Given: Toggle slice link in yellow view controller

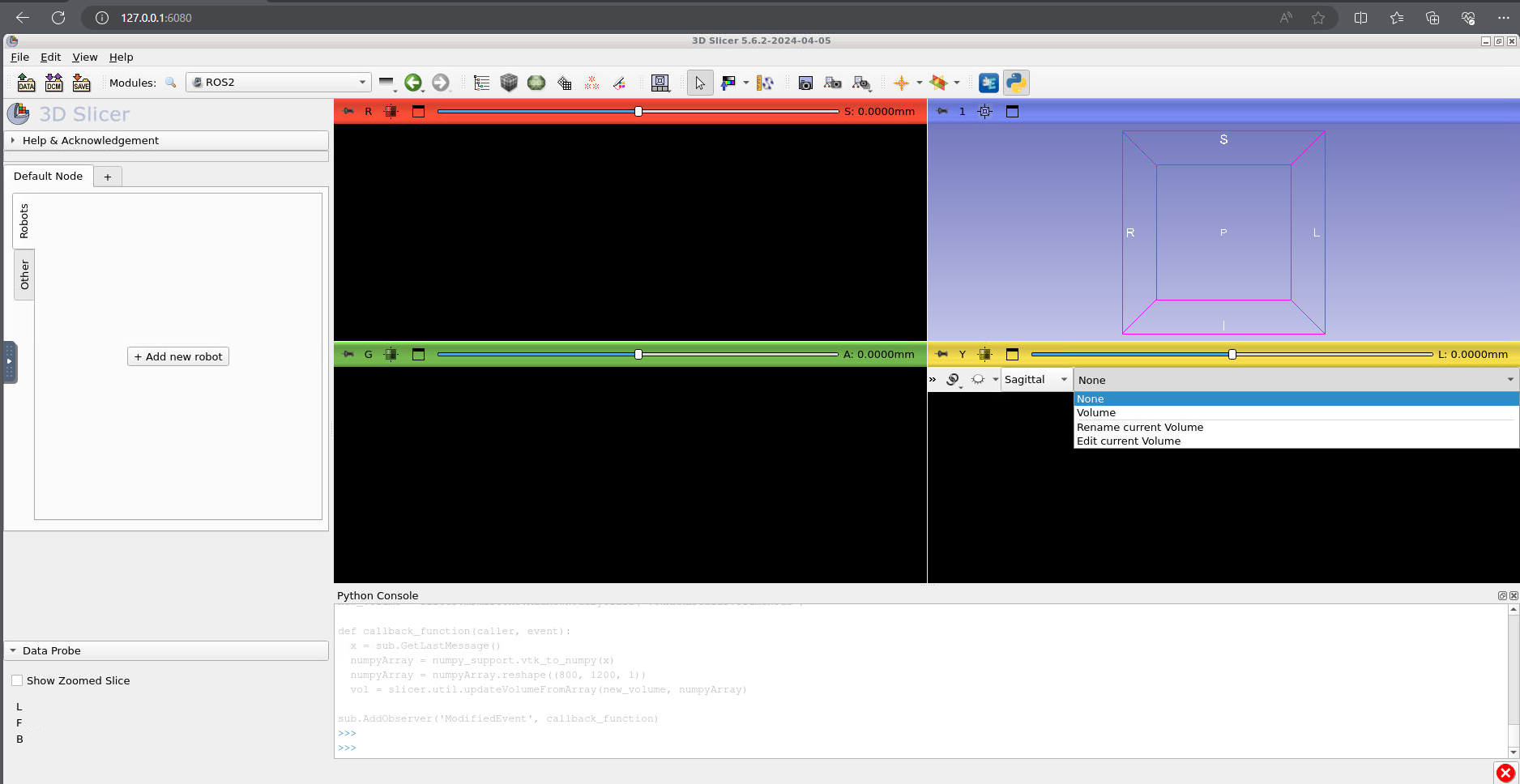Looking at the screenshot, I should pos(953,379).
